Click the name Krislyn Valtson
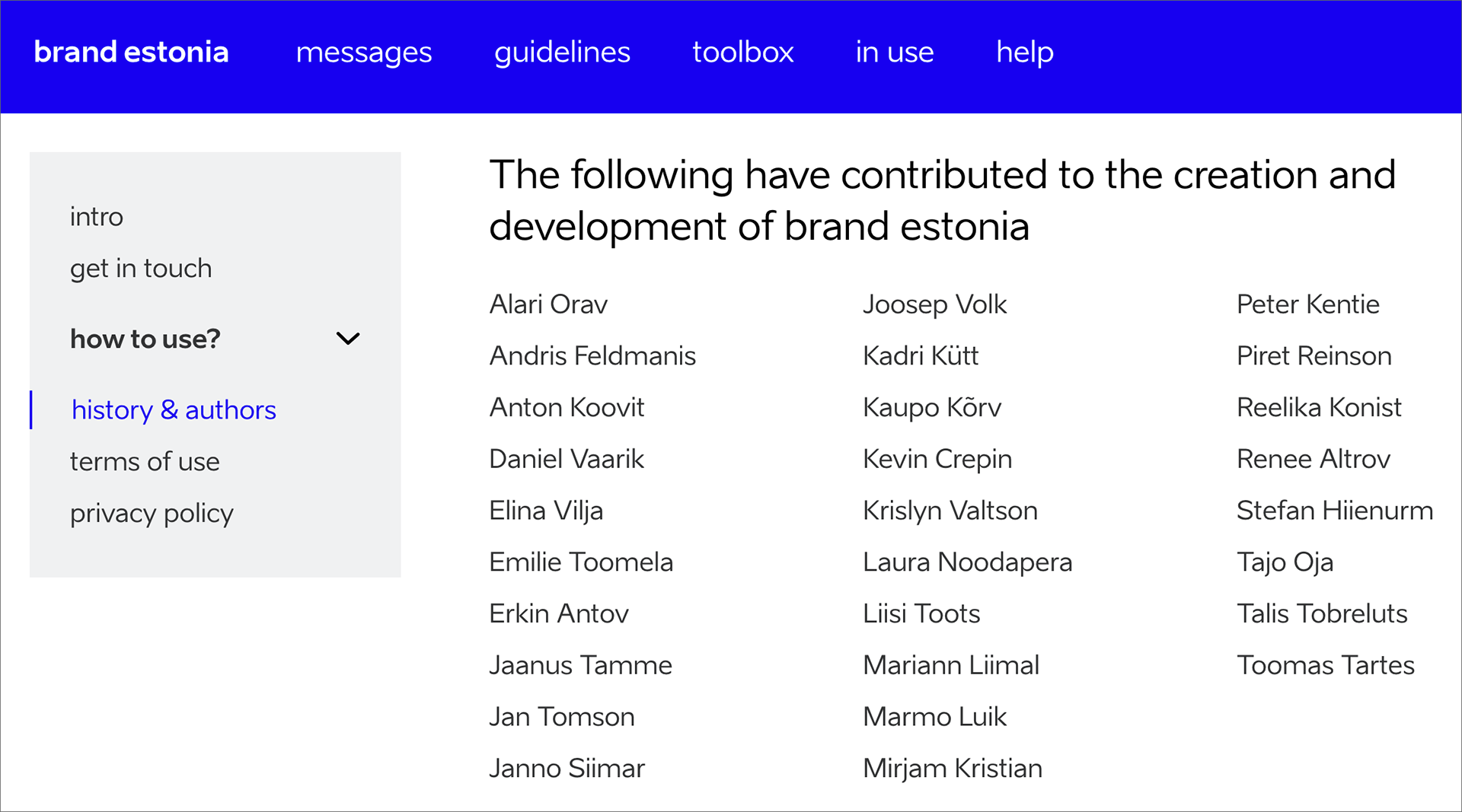The image size is (1462, 812). pos(950,511)
